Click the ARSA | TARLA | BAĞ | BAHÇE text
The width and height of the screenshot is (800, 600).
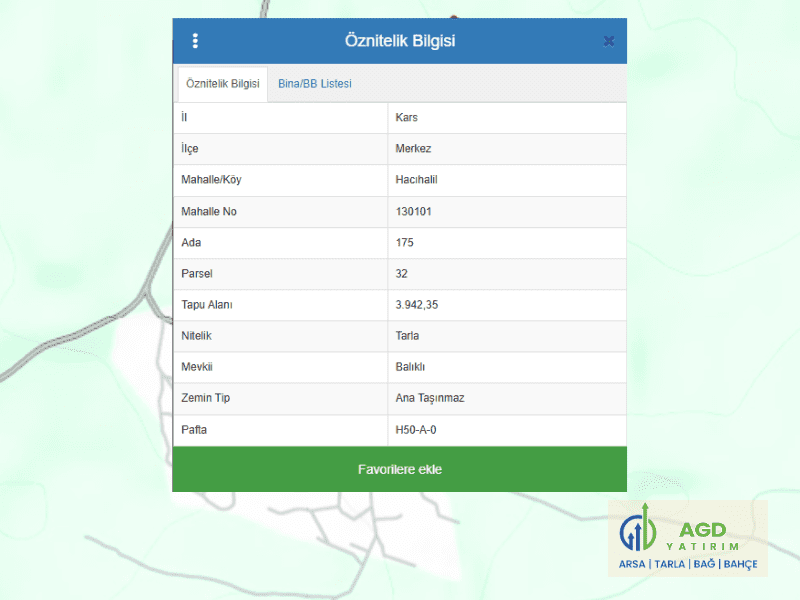point(688,564)
